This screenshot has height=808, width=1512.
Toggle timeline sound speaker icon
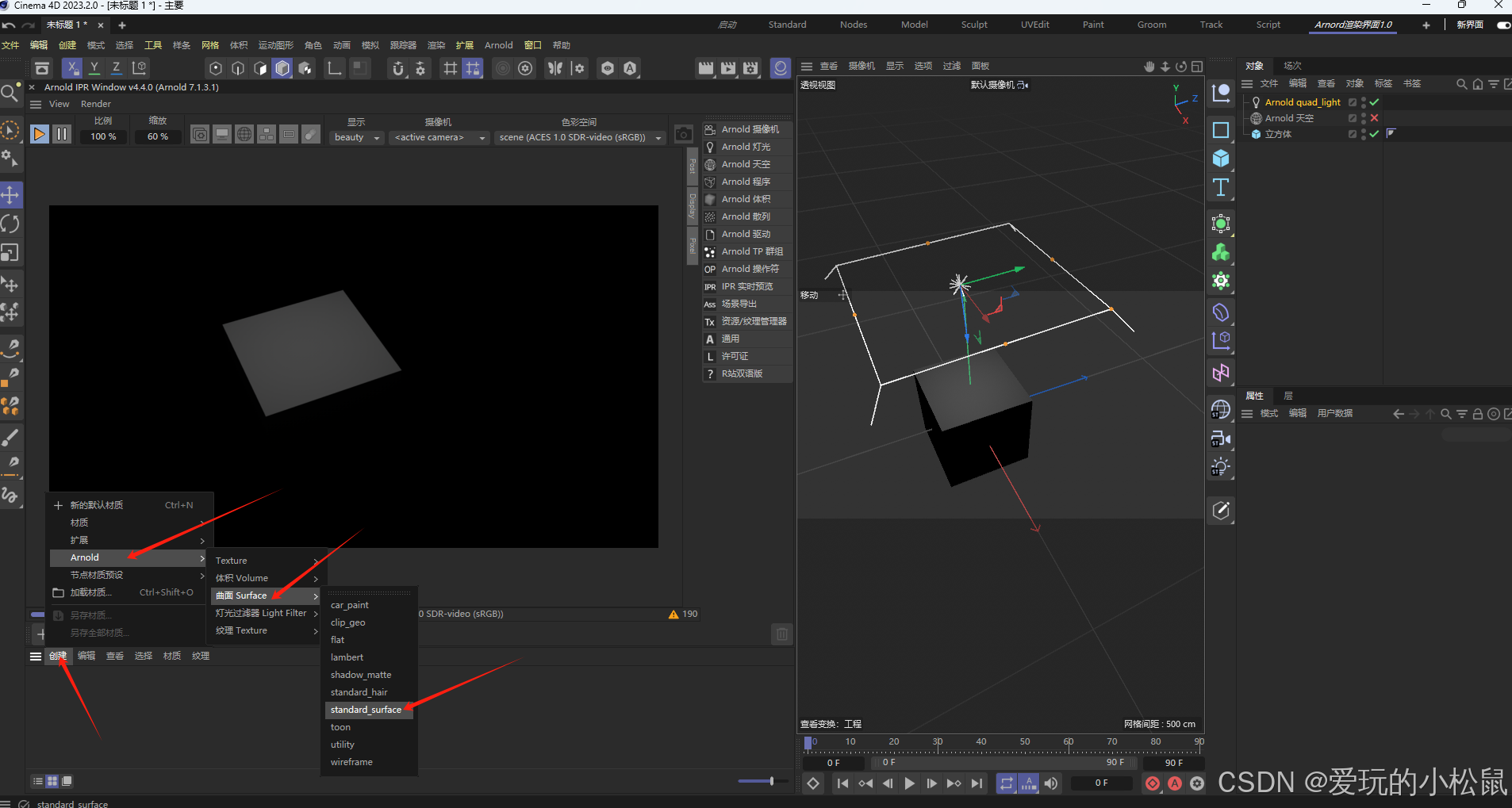coord(1051,783)
